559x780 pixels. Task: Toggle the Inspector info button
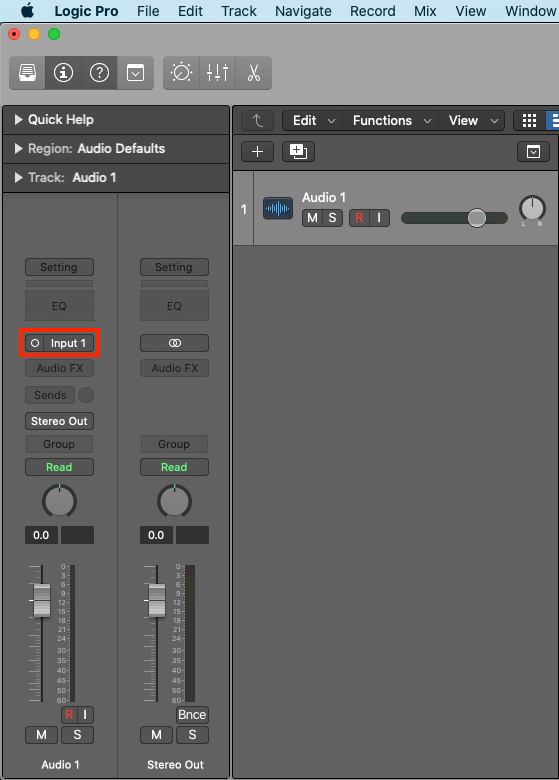[x=63, y=73]
